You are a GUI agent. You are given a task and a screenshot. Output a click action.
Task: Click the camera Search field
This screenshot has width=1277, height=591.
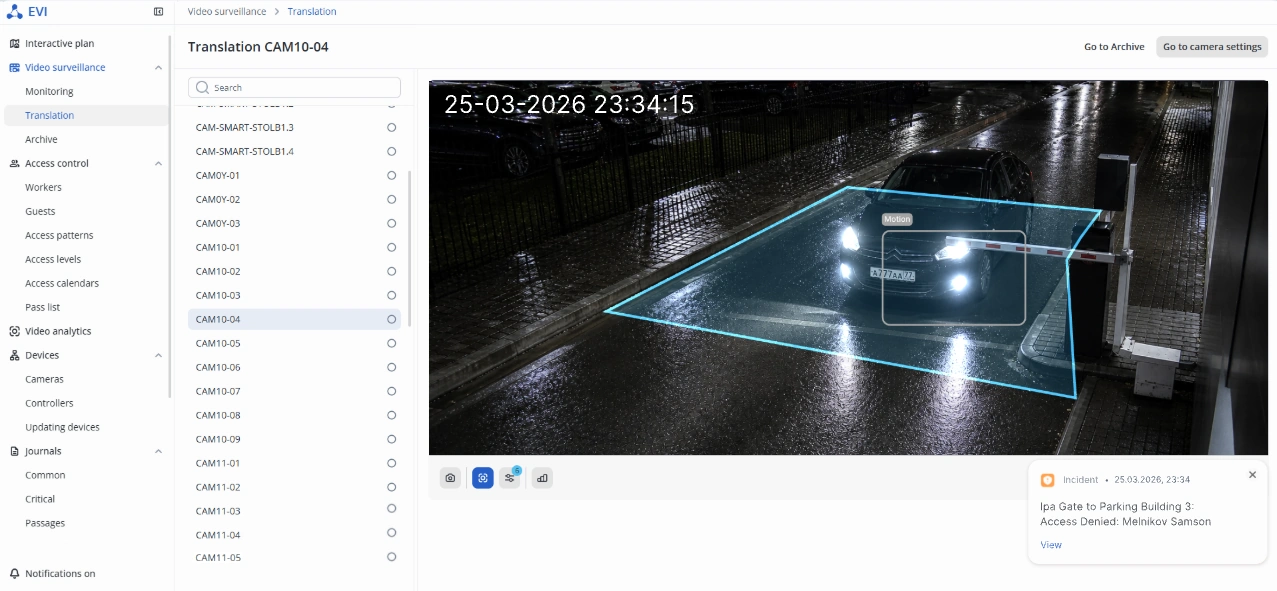294,88
